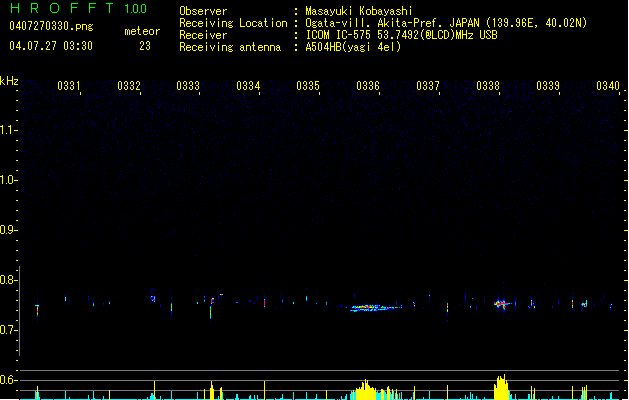The height and width of the screenshot is (400, 629).
Task: Click the Receiving Location label
Action: point(233,23)
